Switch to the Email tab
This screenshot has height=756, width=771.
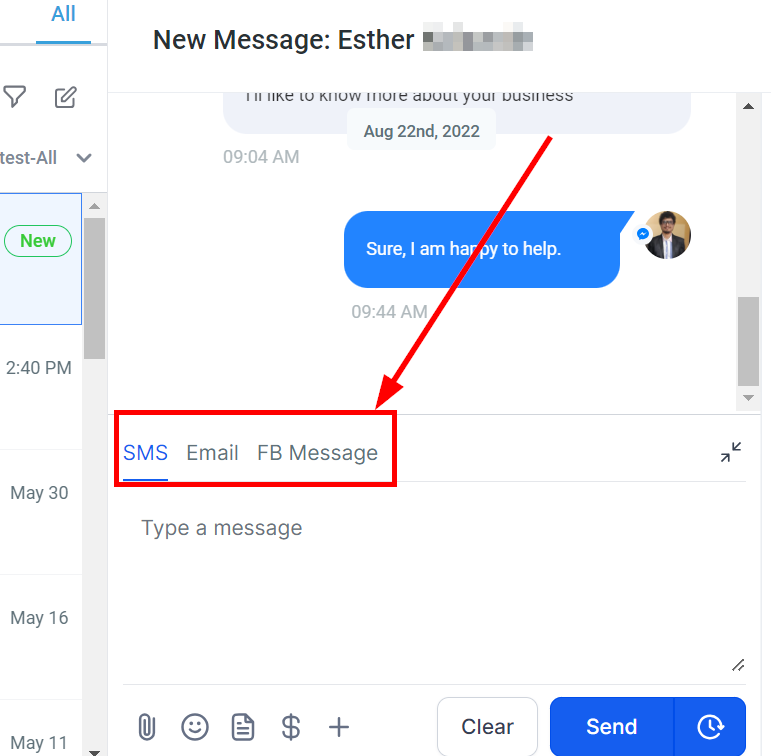(212, 453)
